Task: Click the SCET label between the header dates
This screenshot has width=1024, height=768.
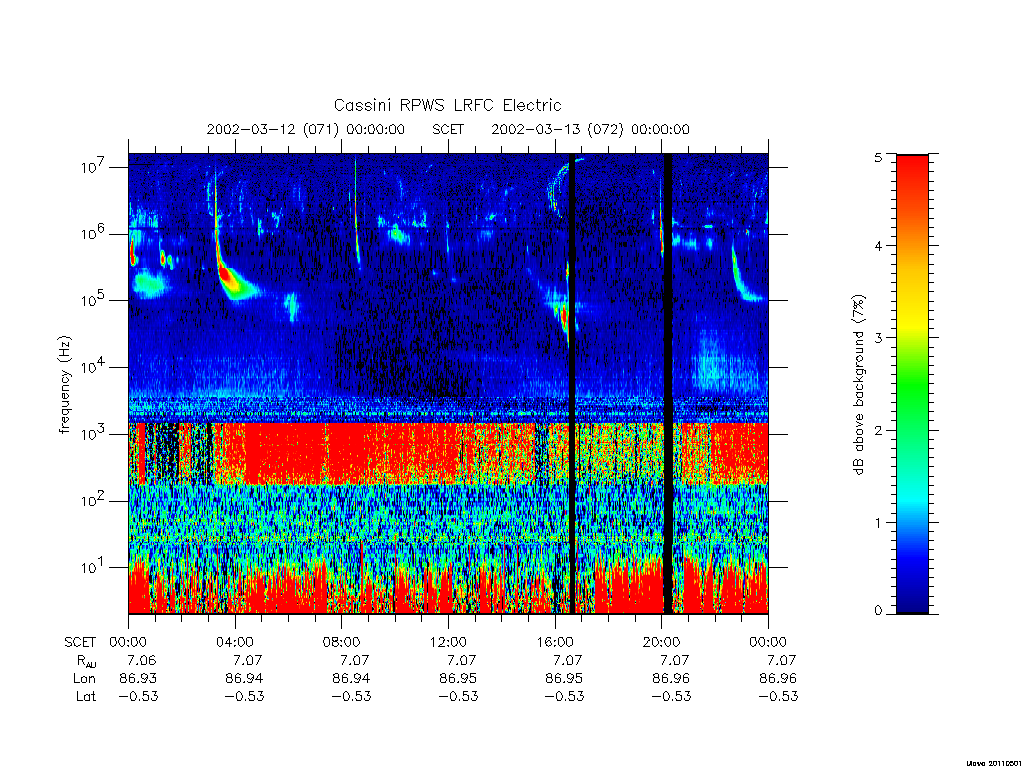Action: click(x=448, y=129)
